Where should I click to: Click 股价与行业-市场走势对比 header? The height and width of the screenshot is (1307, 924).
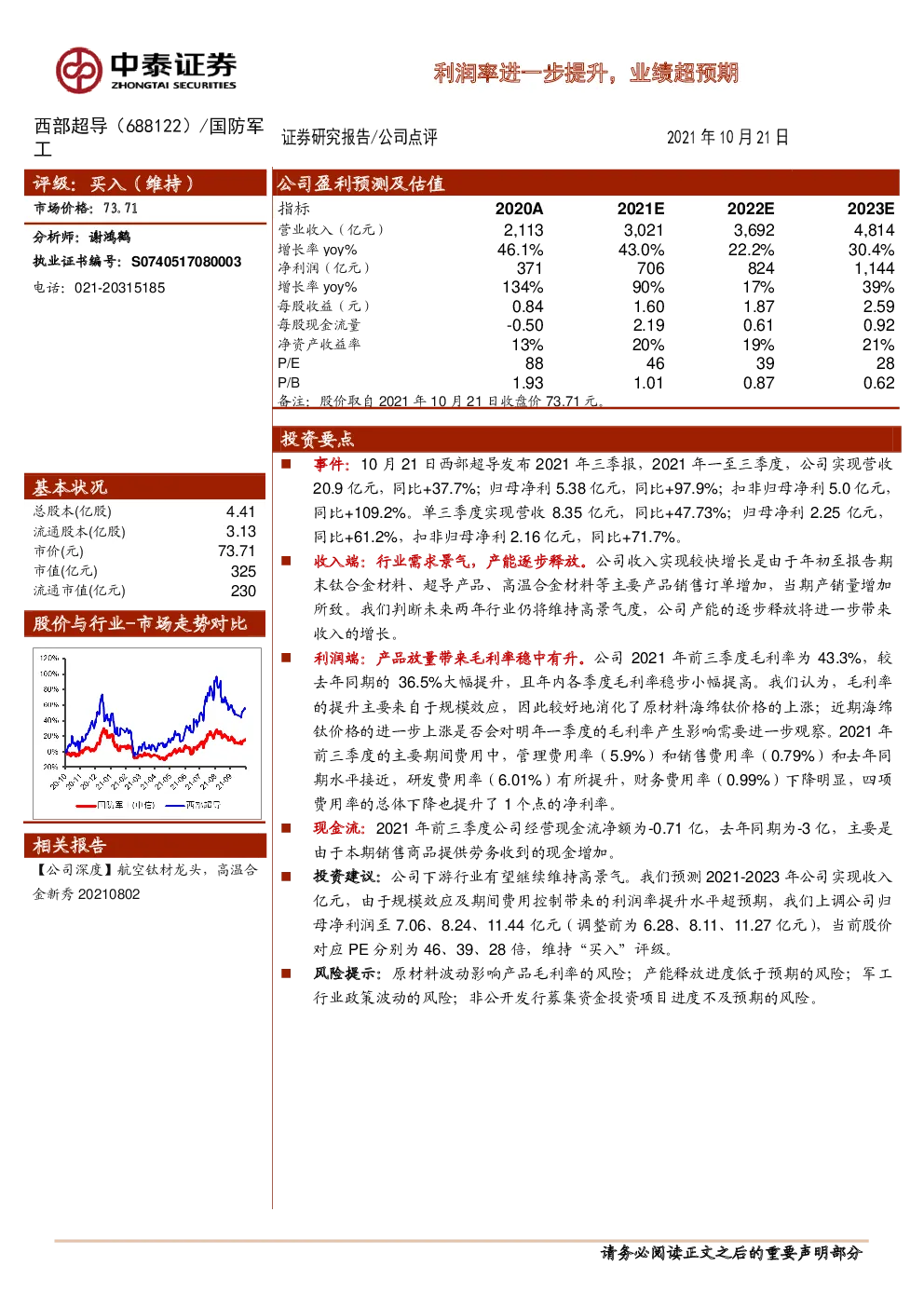coord(144,623)
